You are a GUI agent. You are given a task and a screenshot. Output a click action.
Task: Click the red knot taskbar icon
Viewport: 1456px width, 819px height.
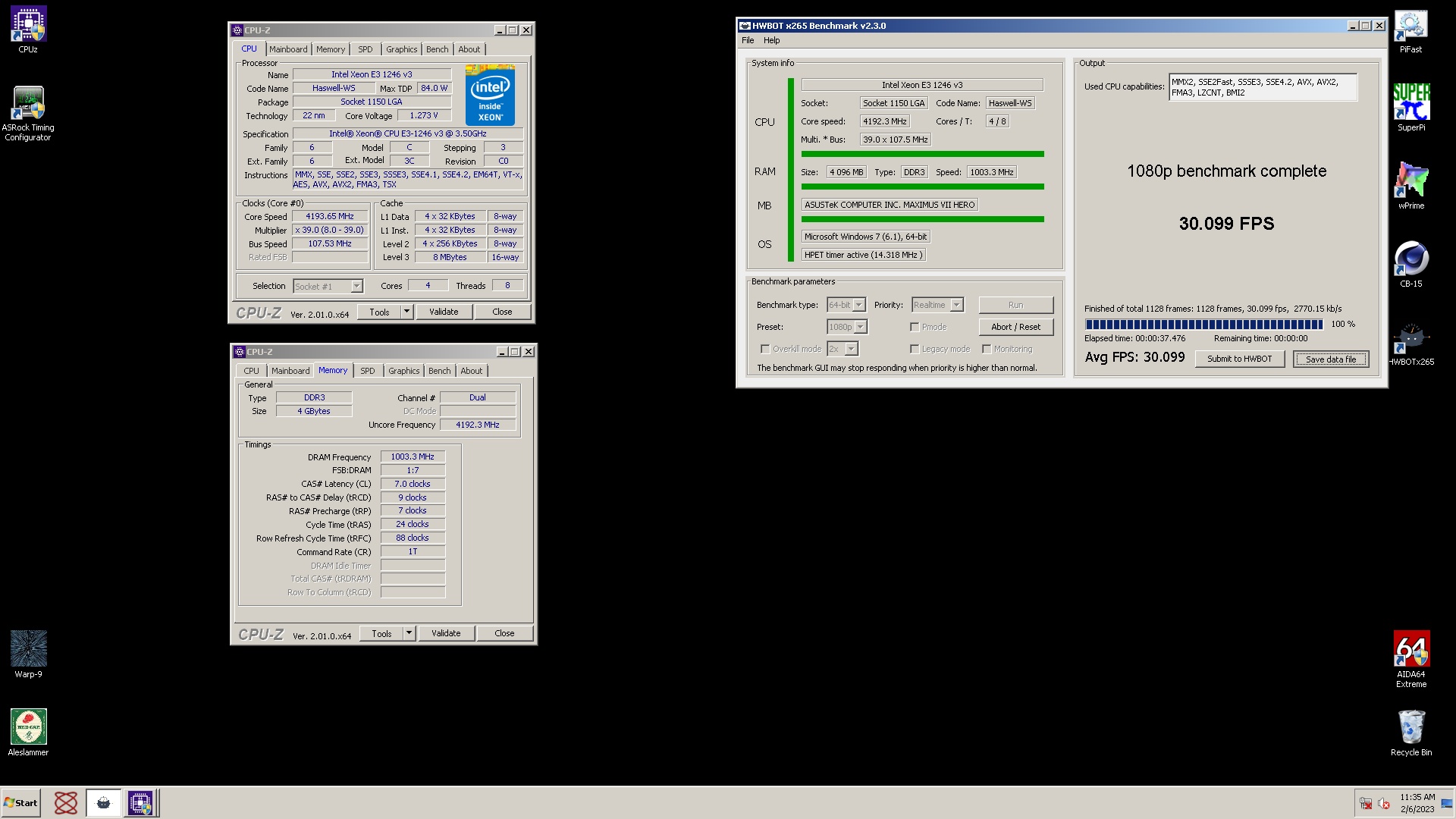tap(66, 802)
